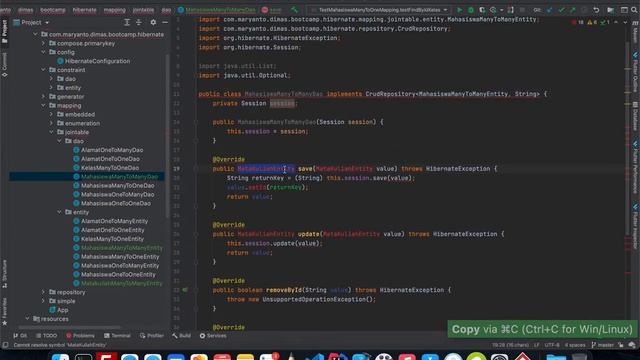Open the Structure tool window stripe button
This screenshot has height=360, width=640.
[4, 273]
